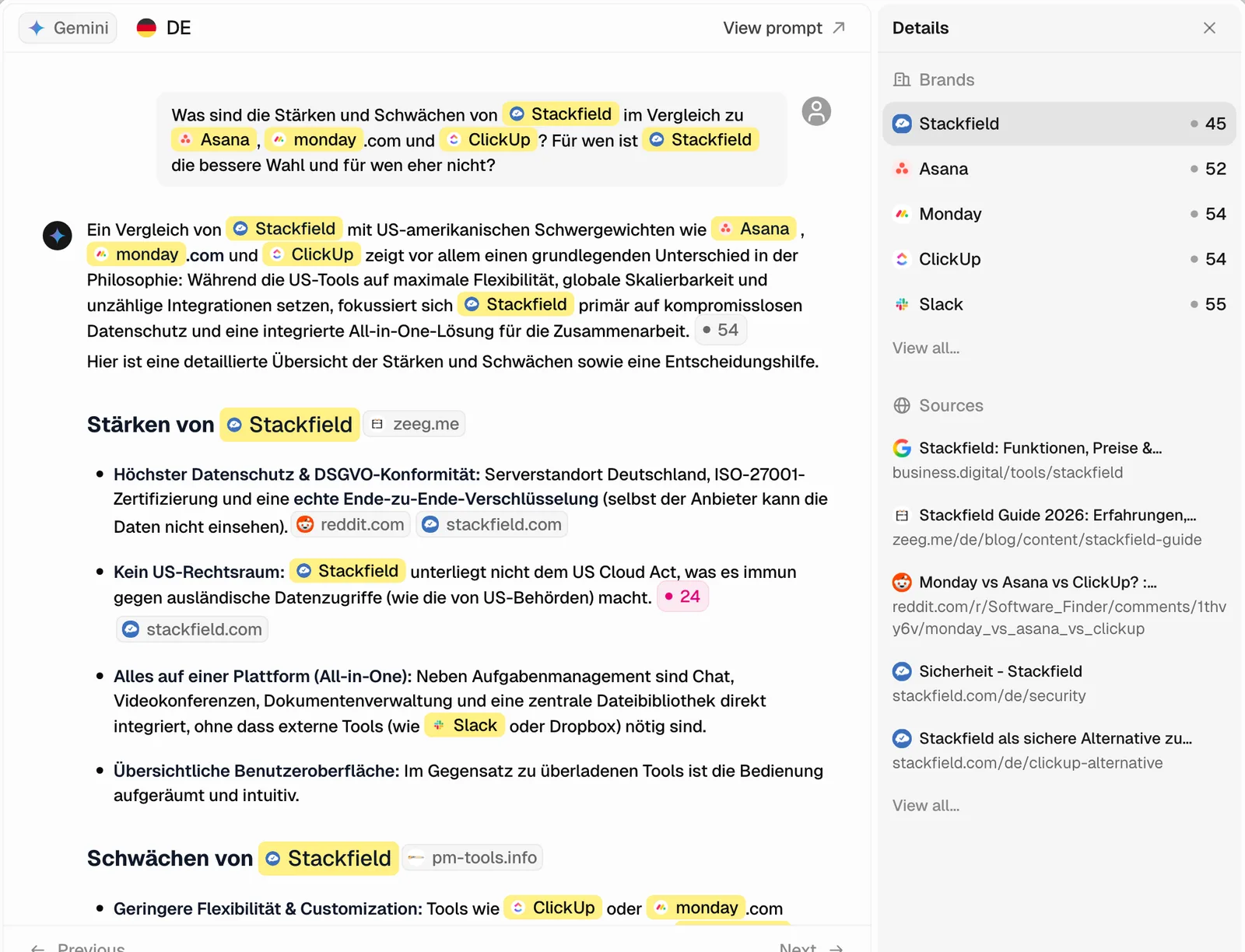The width and height of the screenshot is (1245, 952).
Task: Click the Stackfield tag after fokussiert sich
Action: (516, 304)
